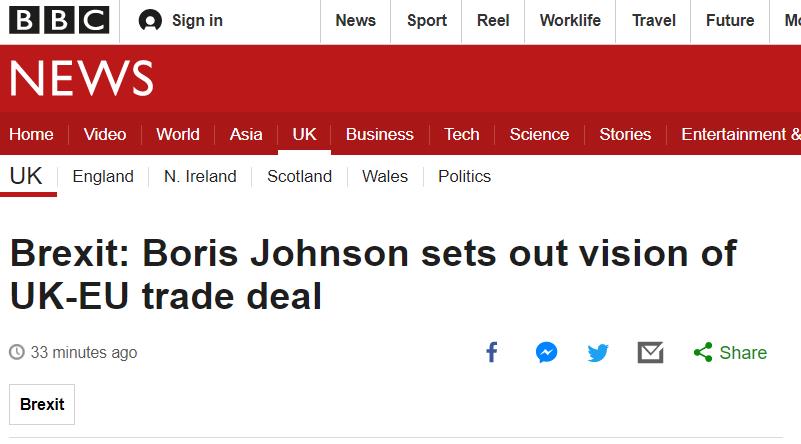The height and width of the screenshot is (444, 801).
Task: Open the Sport section
Action: (427, 20)
